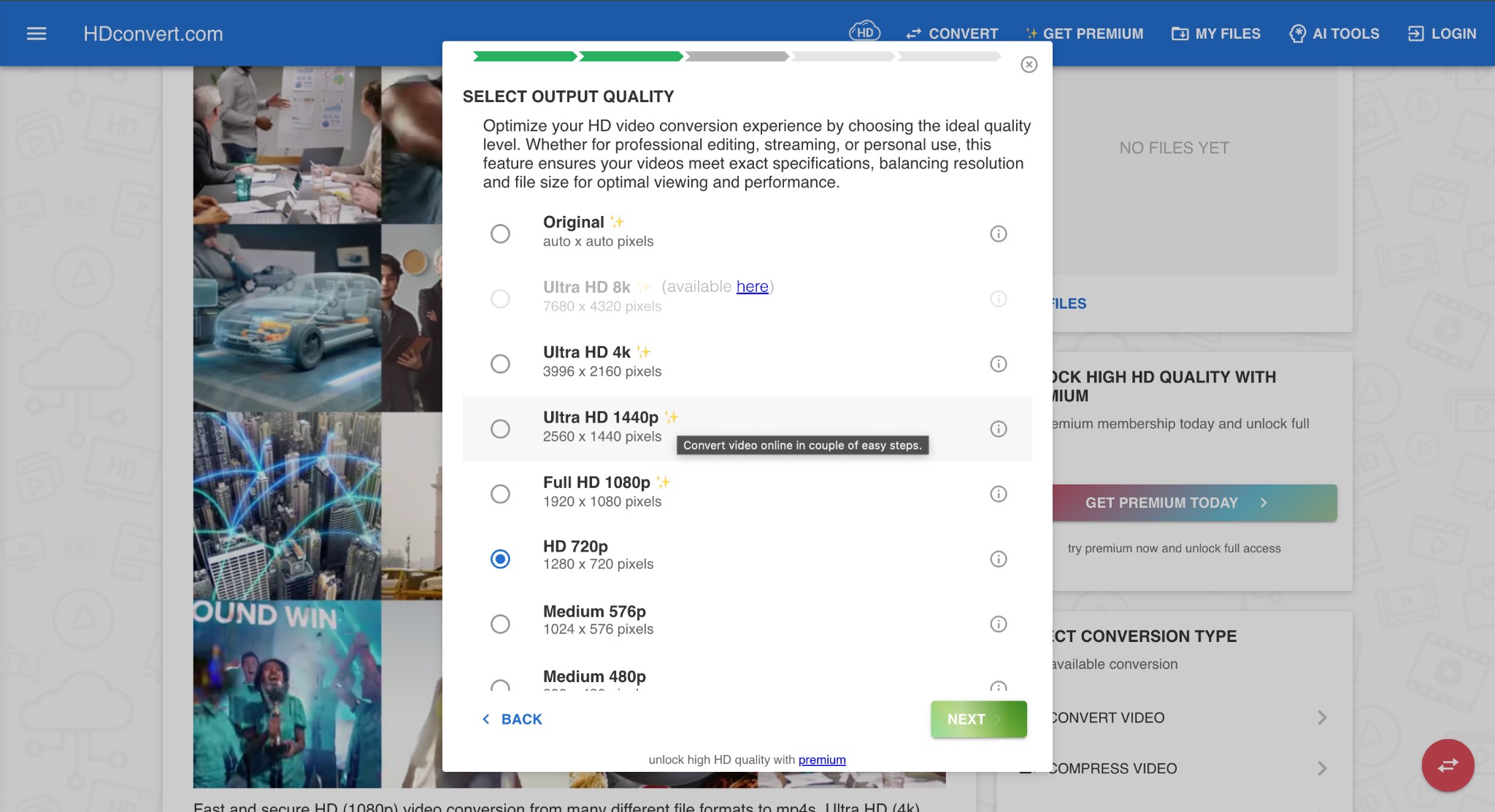The image size is (1495, 812).
Task: Close the output quality dialog
Action: click(x=1029, y=65)
